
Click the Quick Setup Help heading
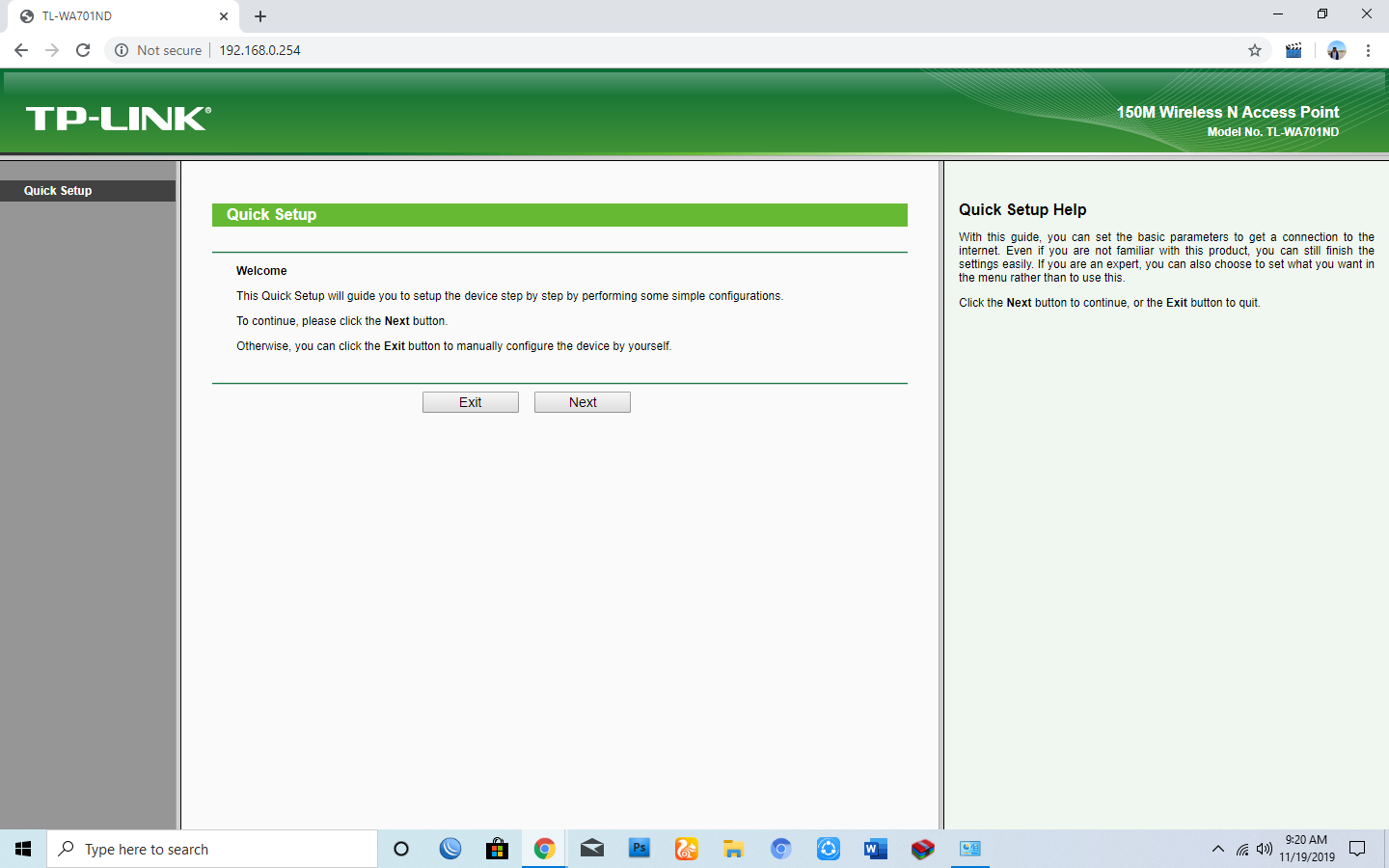click(1022, 210)
